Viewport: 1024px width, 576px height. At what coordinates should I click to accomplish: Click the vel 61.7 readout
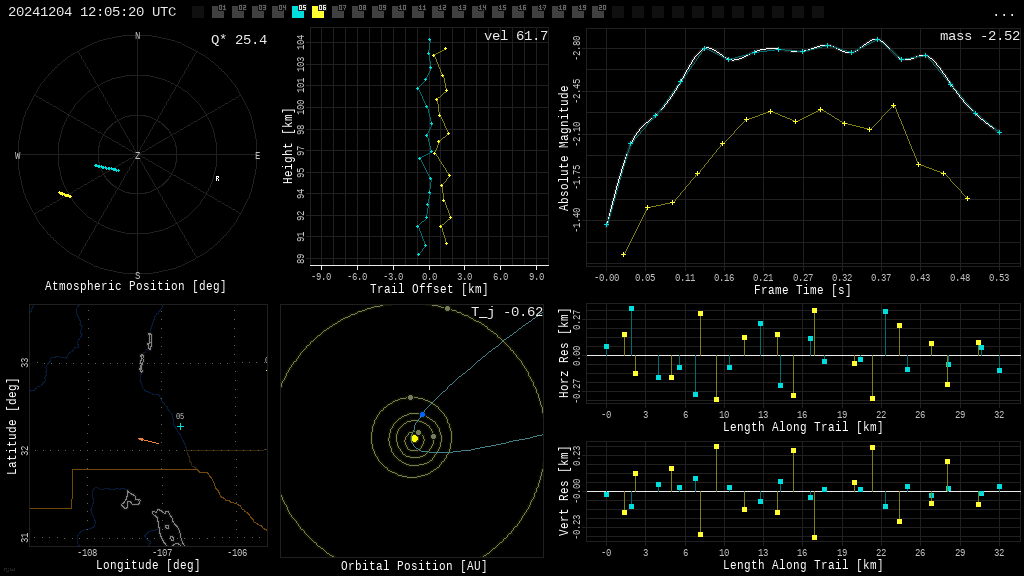click(x=515, y=36)
